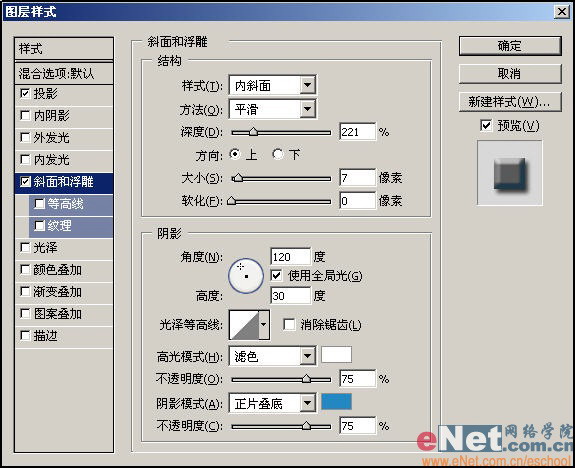Screen dimensions: 575x468
Task: Open the 方法 平滑 dropdown
Action: [308, 109]
